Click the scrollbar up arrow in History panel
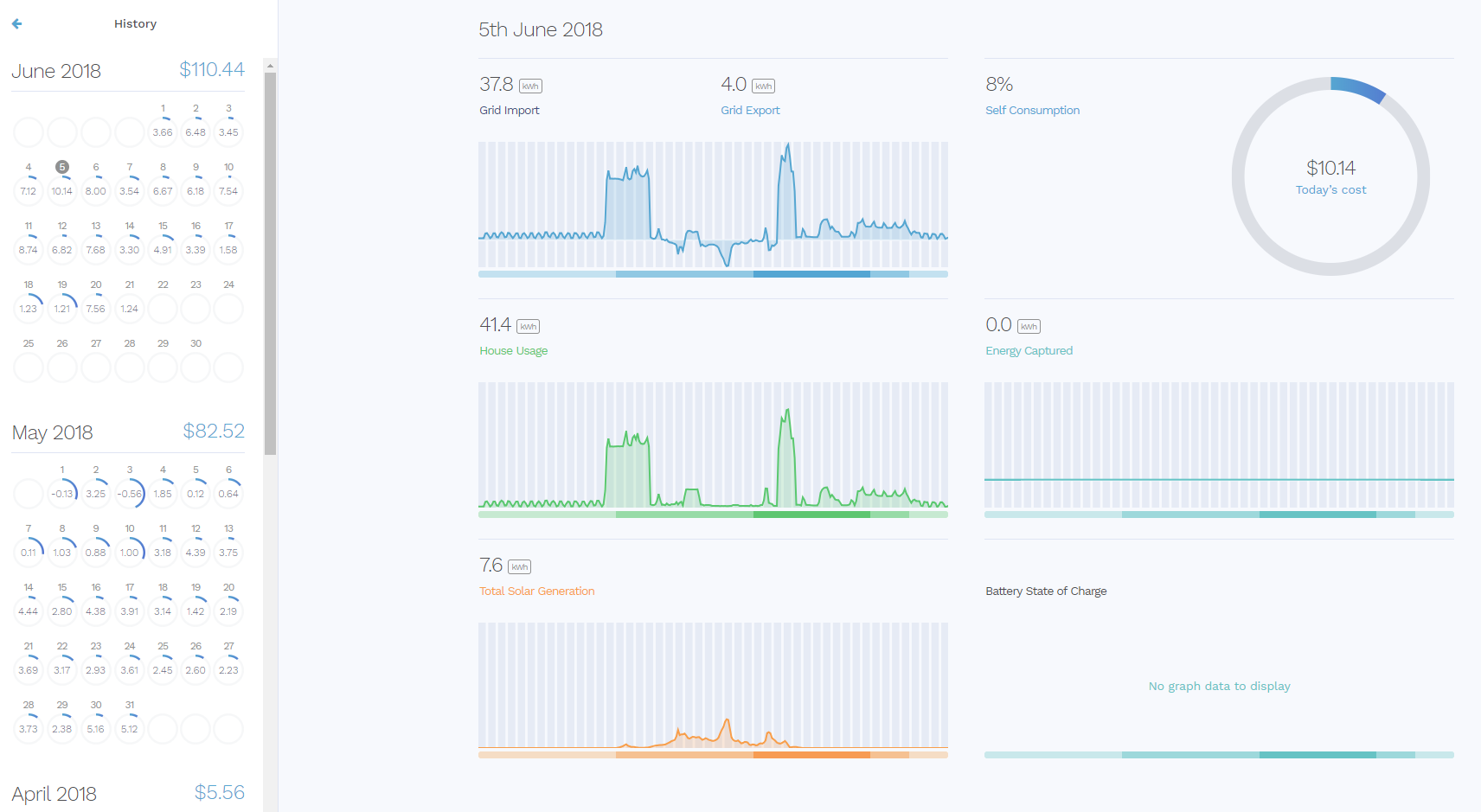This screenshot has width=1481, height=812. [x=270, y=66]
